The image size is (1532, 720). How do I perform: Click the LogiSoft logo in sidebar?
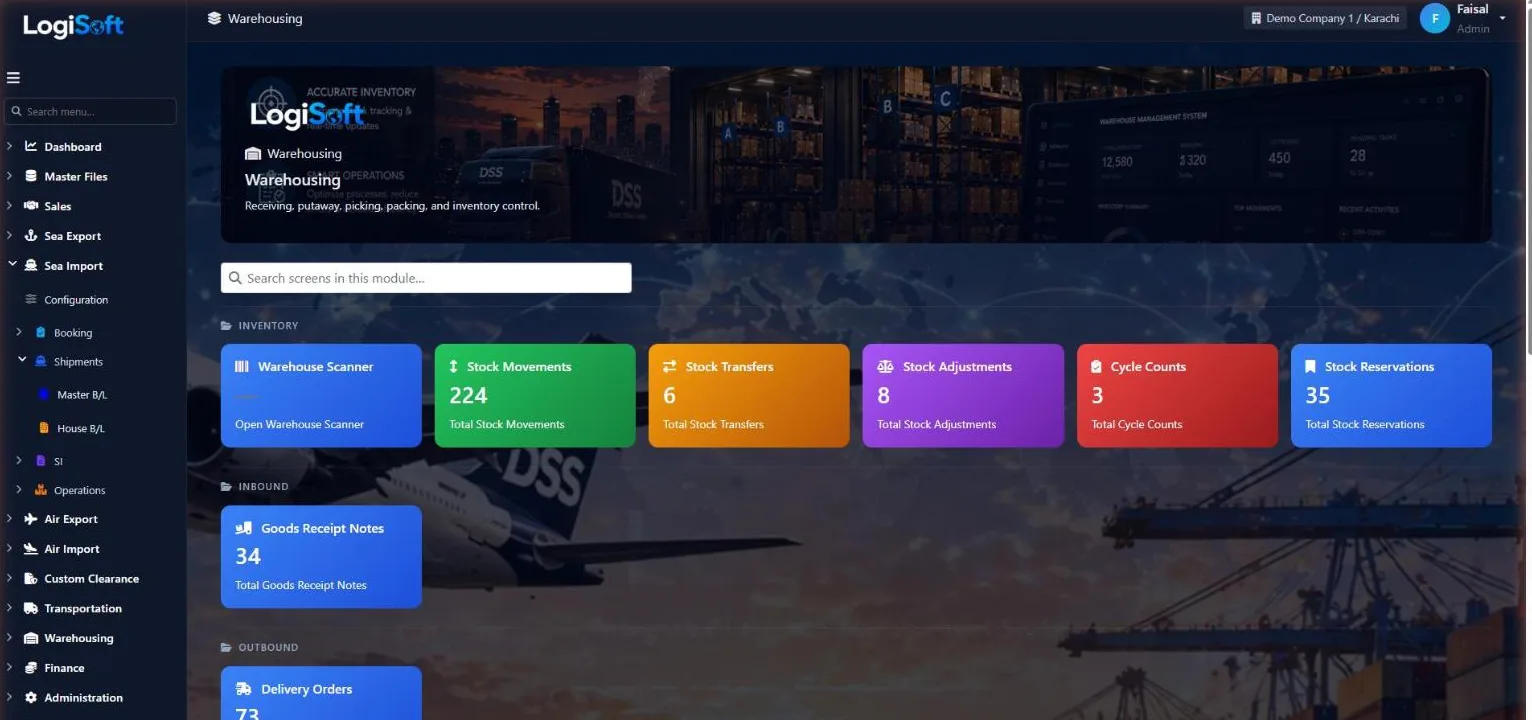click(73, 26)
